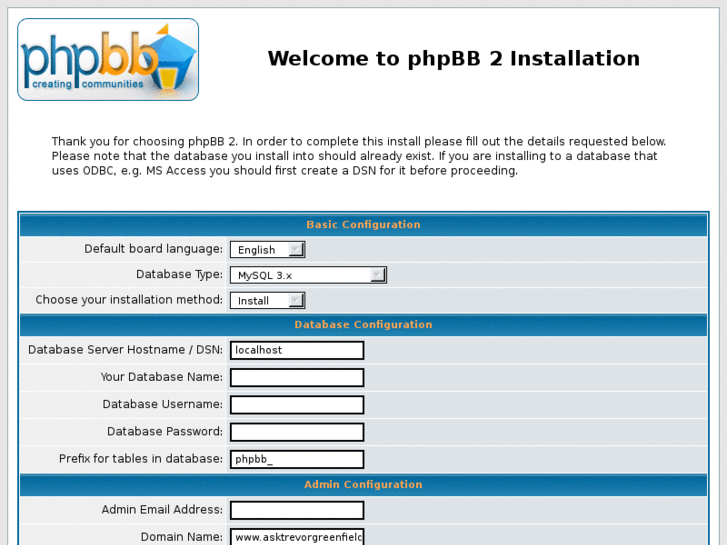Click the 'Choose your installation method:' label
The image size is (727, 545).
click(129, 300)
